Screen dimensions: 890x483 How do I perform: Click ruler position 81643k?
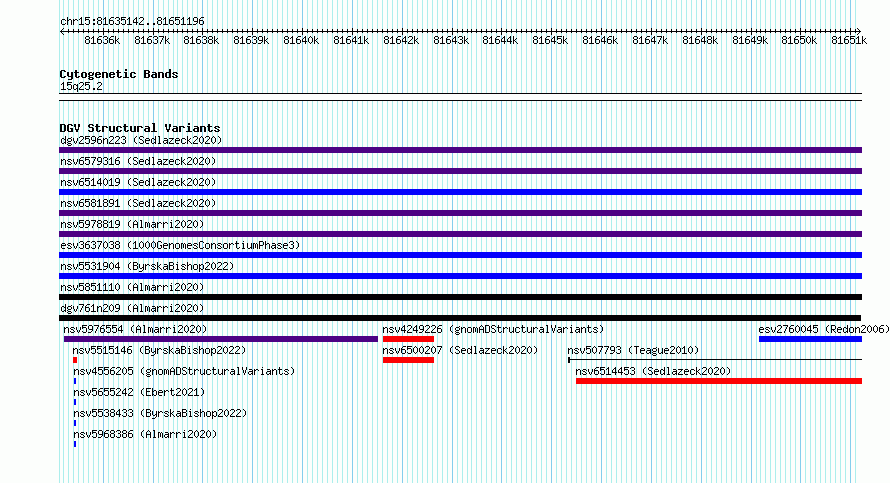pos(451,40)
